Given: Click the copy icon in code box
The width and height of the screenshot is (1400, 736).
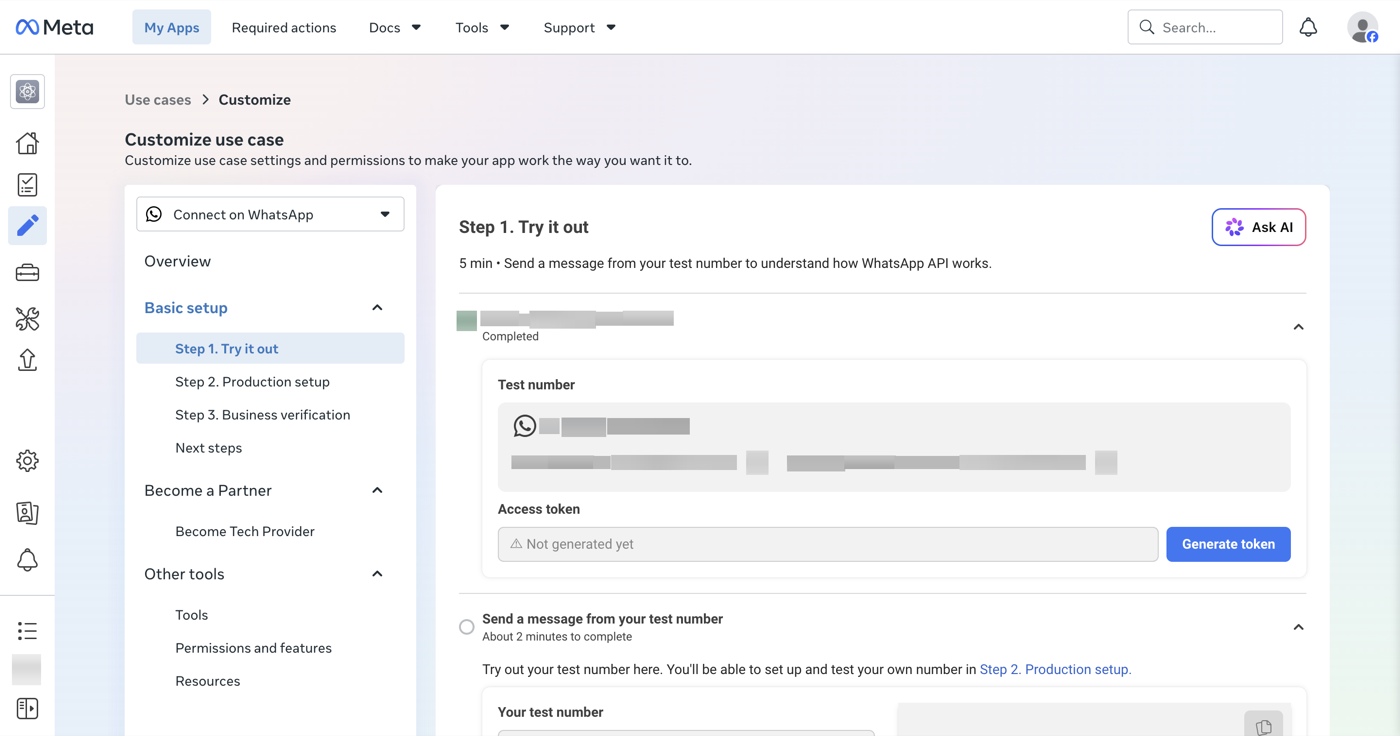Looking at the screenshot, I should (x=1264, y=727).
